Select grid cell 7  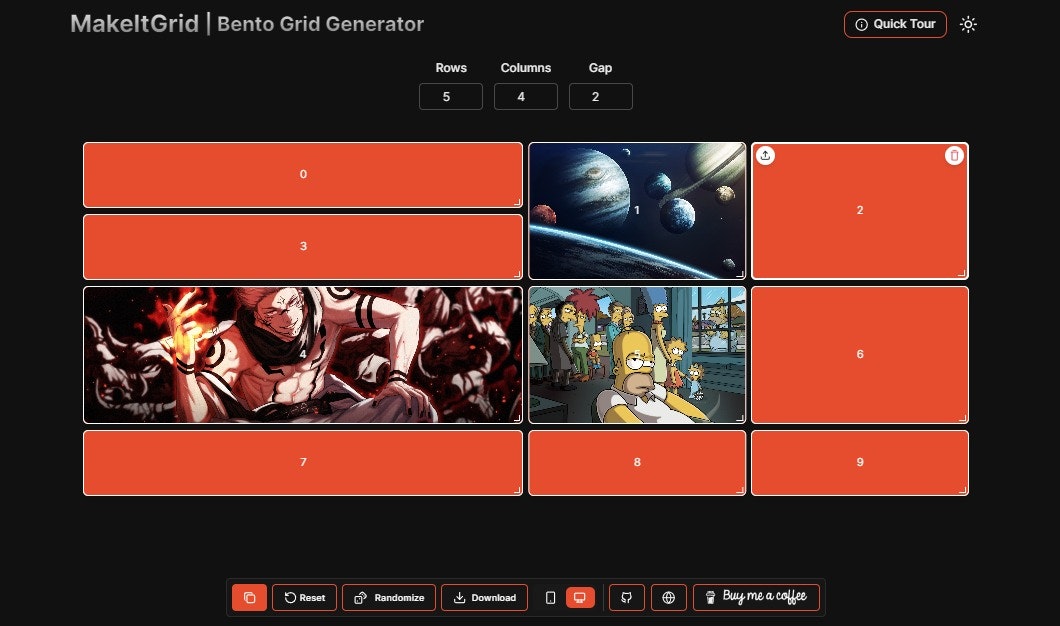(x=303, y=463)
